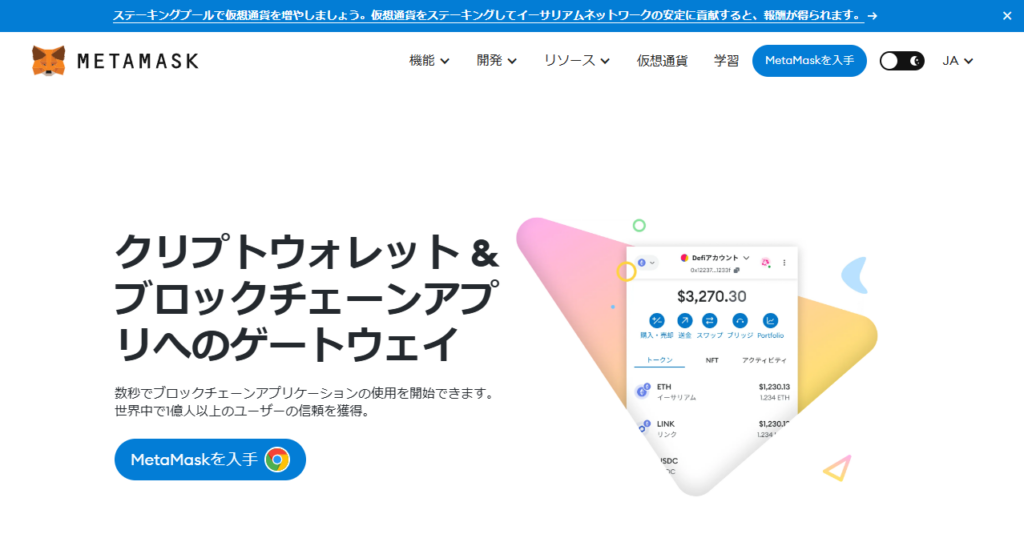The height and width of the screenshot is (554, 1024).
Task: Click the Buy & Sell icon in wallet preview
Action: 656,320
